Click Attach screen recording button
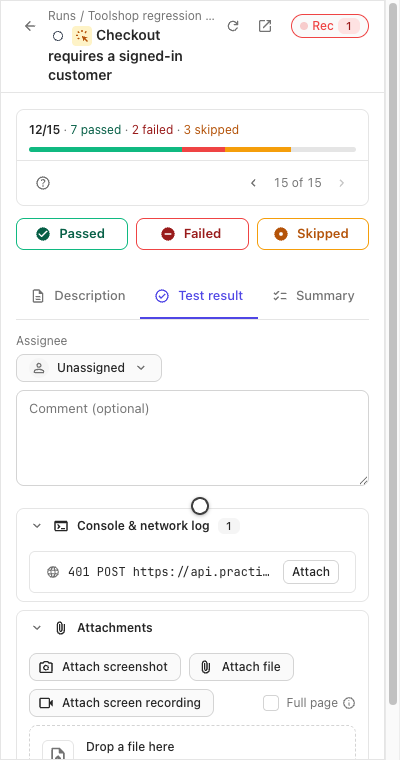The width and height of the screenshot is (400, 760). [x=121, y=703]
